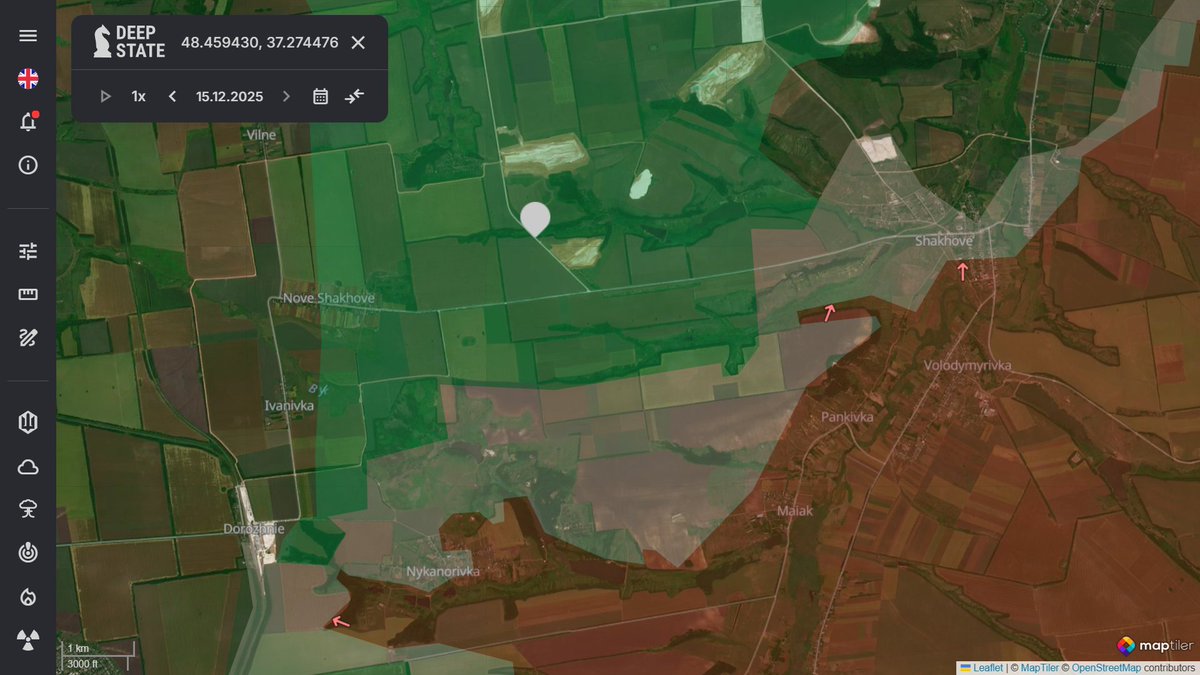Click the Pankivka label
1200x675 pixels.
847,416
